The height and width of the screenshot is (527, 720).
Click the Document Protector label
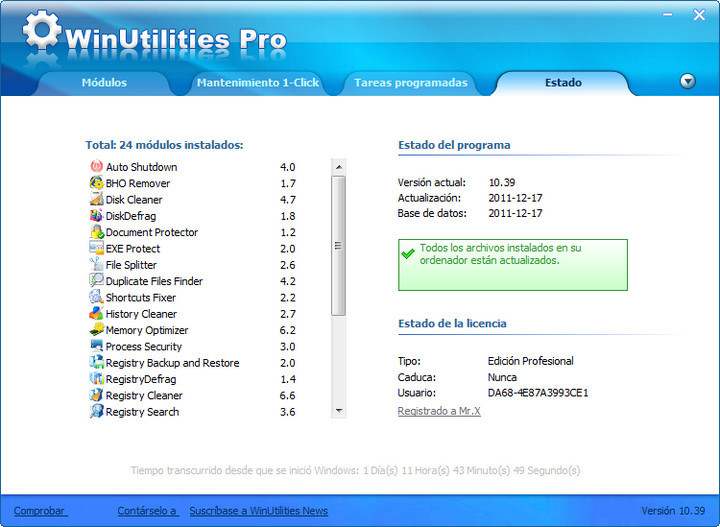[152, 232]
